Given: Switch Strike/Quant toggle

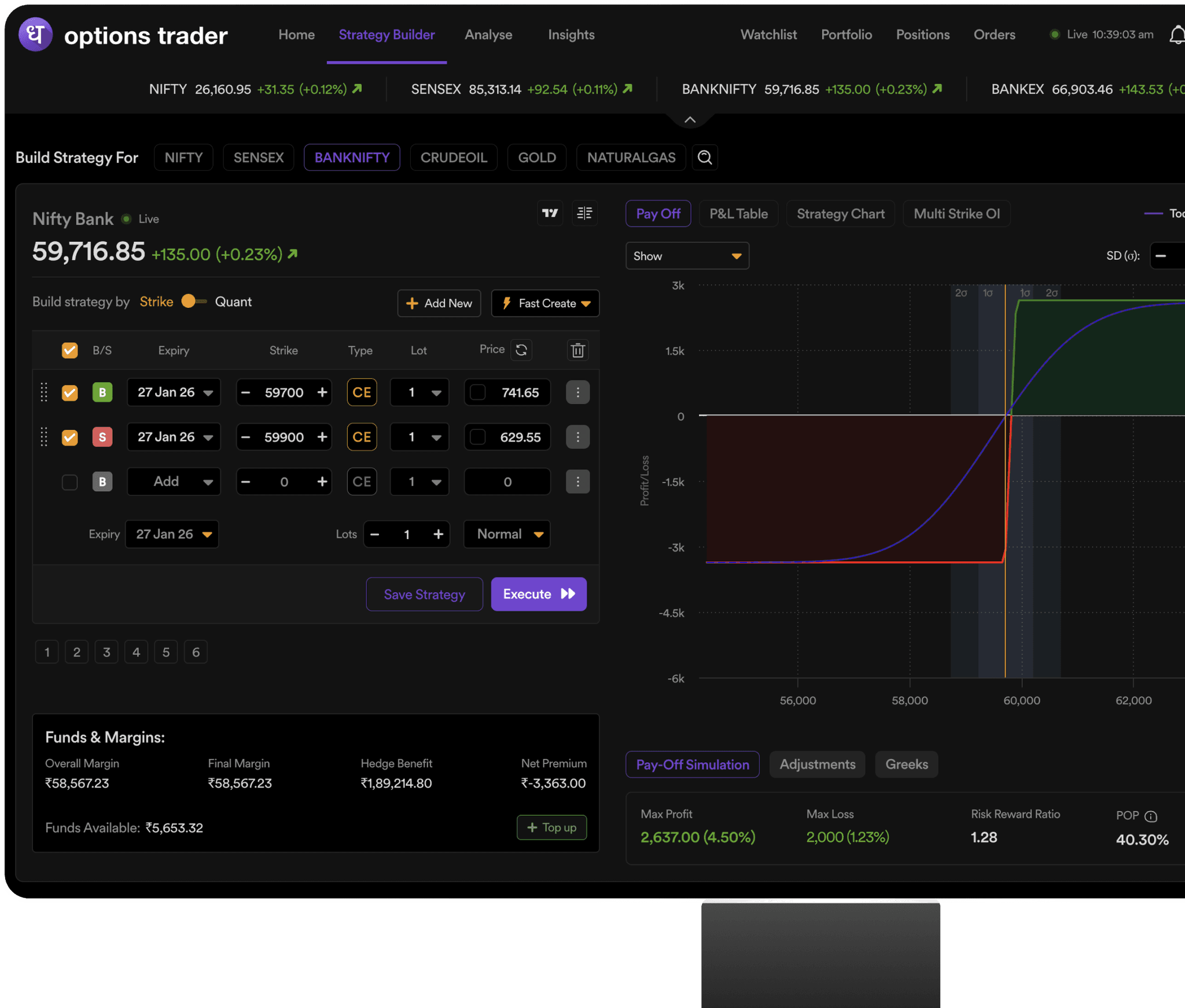Looking at the screenshot, I should pos(193,301).
